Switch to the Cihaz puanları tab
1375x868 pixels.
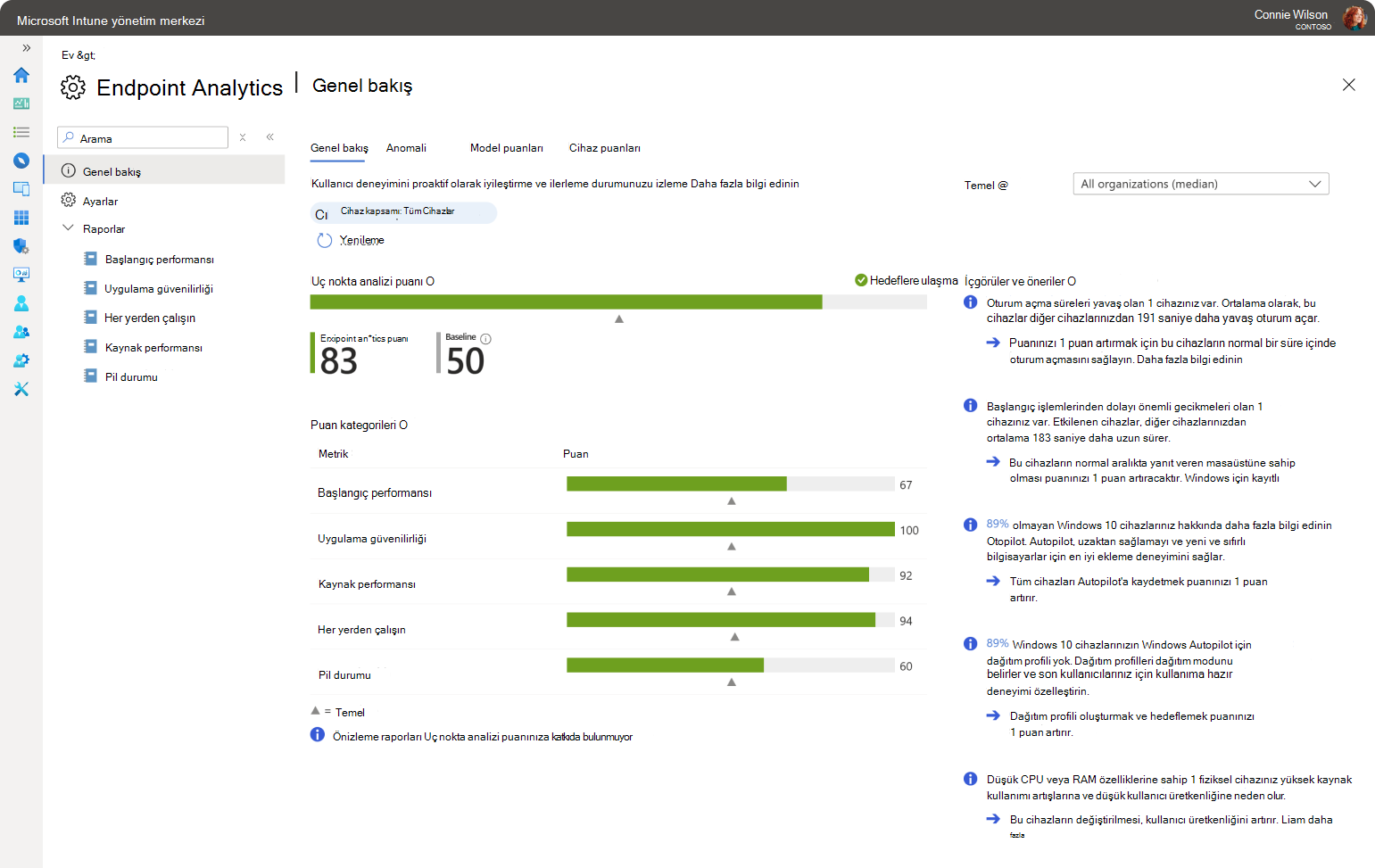(x=605, y=148)
